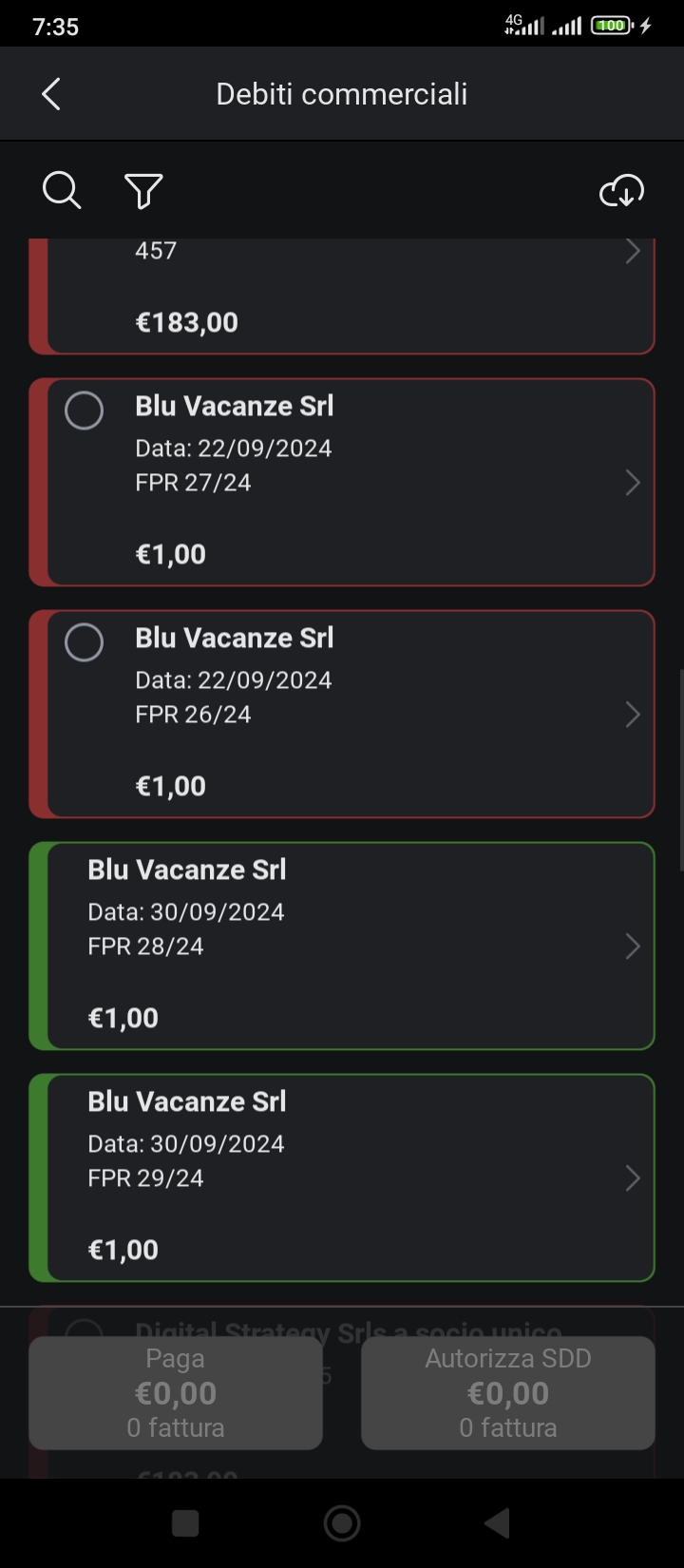The width and height of the screenshot is (684, 1568).
Task: Select radio button for invoice FPR 26/24
Action: (84, 642)
